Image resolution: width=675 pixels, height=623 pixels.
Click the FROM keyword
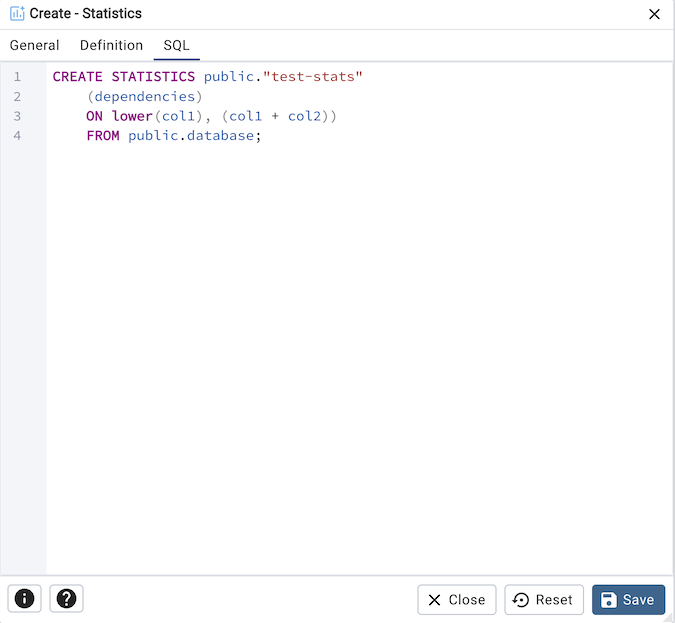[x=103, y=136]
